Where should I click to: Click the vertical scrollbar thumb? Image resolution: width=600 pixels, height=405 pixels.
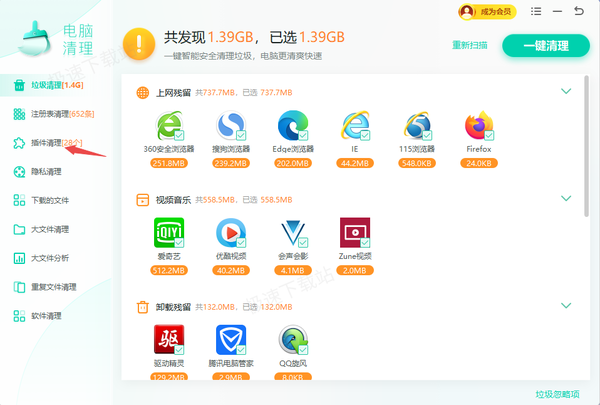coord(586,146)
